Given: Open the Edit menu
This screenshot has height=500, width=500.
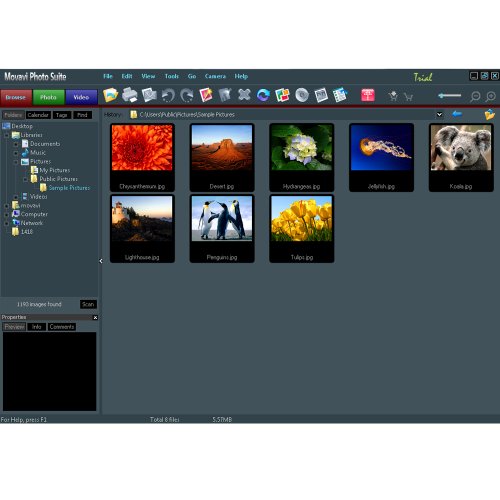Looking at the screenshot, I should (x=127, y=76).
